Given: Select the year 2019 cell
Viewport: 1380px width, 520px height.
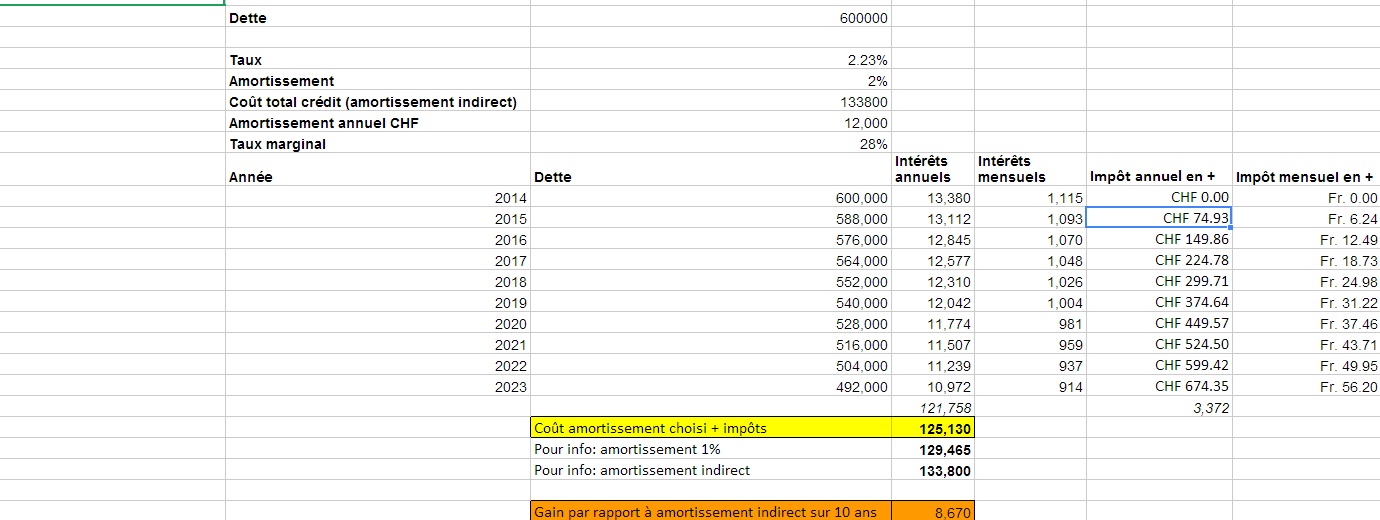Looking at the screenshot, I should (x=377, y=303).
